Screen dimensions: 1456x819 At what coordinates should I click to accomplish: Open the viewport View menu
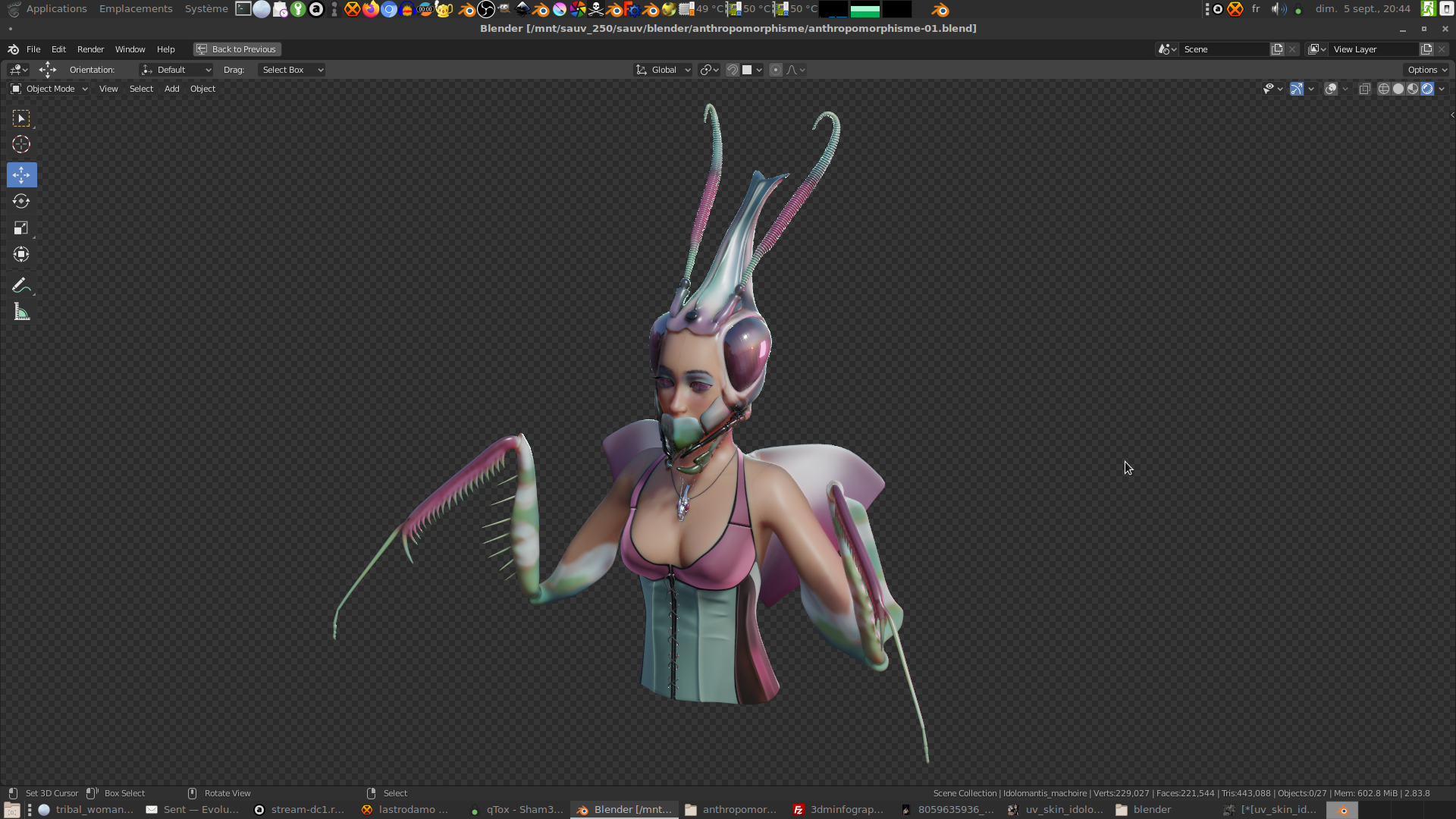click(108, 89)
